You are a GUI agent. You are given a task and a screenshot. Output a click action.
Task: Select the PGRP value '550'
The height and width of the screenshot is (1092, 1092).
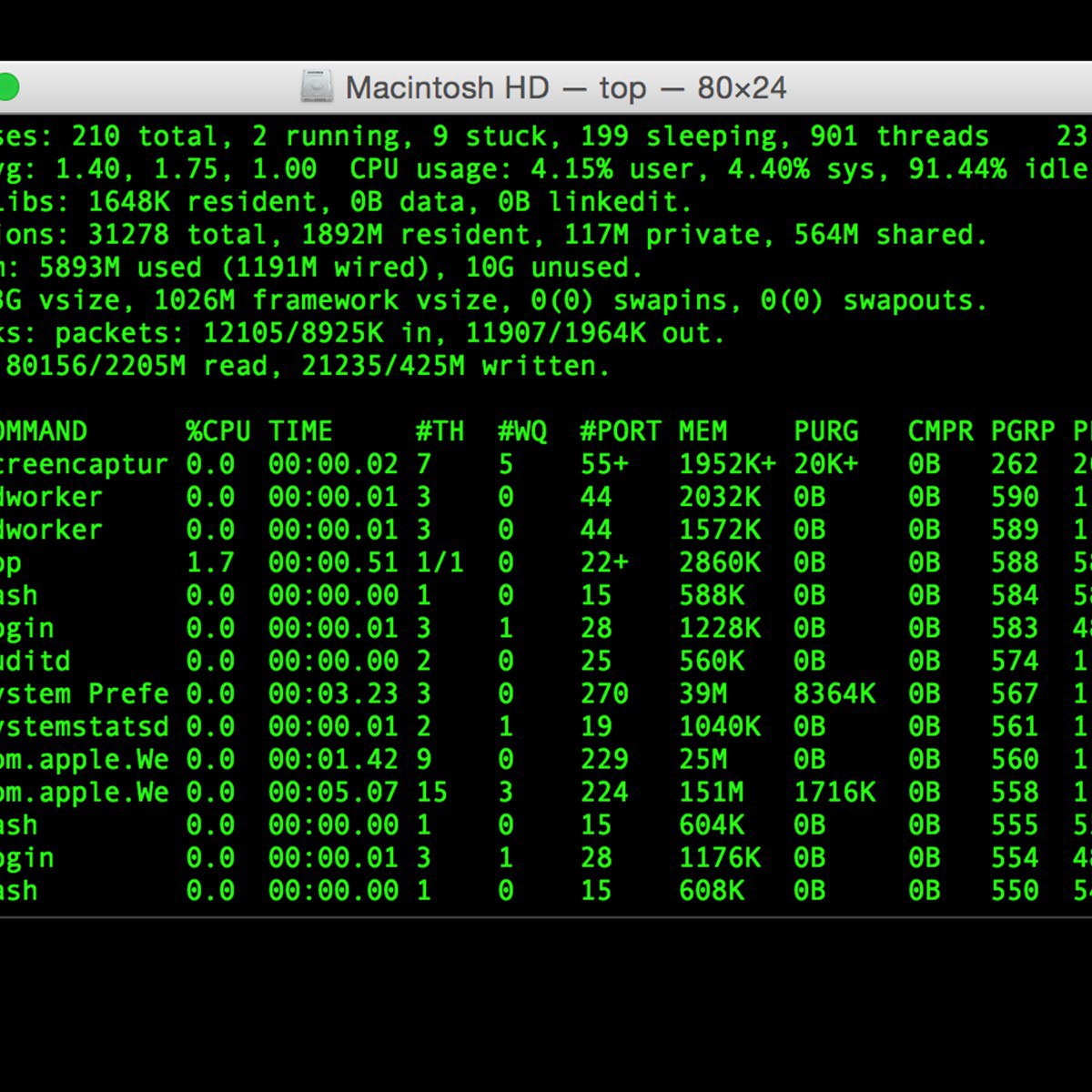pyautogui.click(x=1015, y=890)
